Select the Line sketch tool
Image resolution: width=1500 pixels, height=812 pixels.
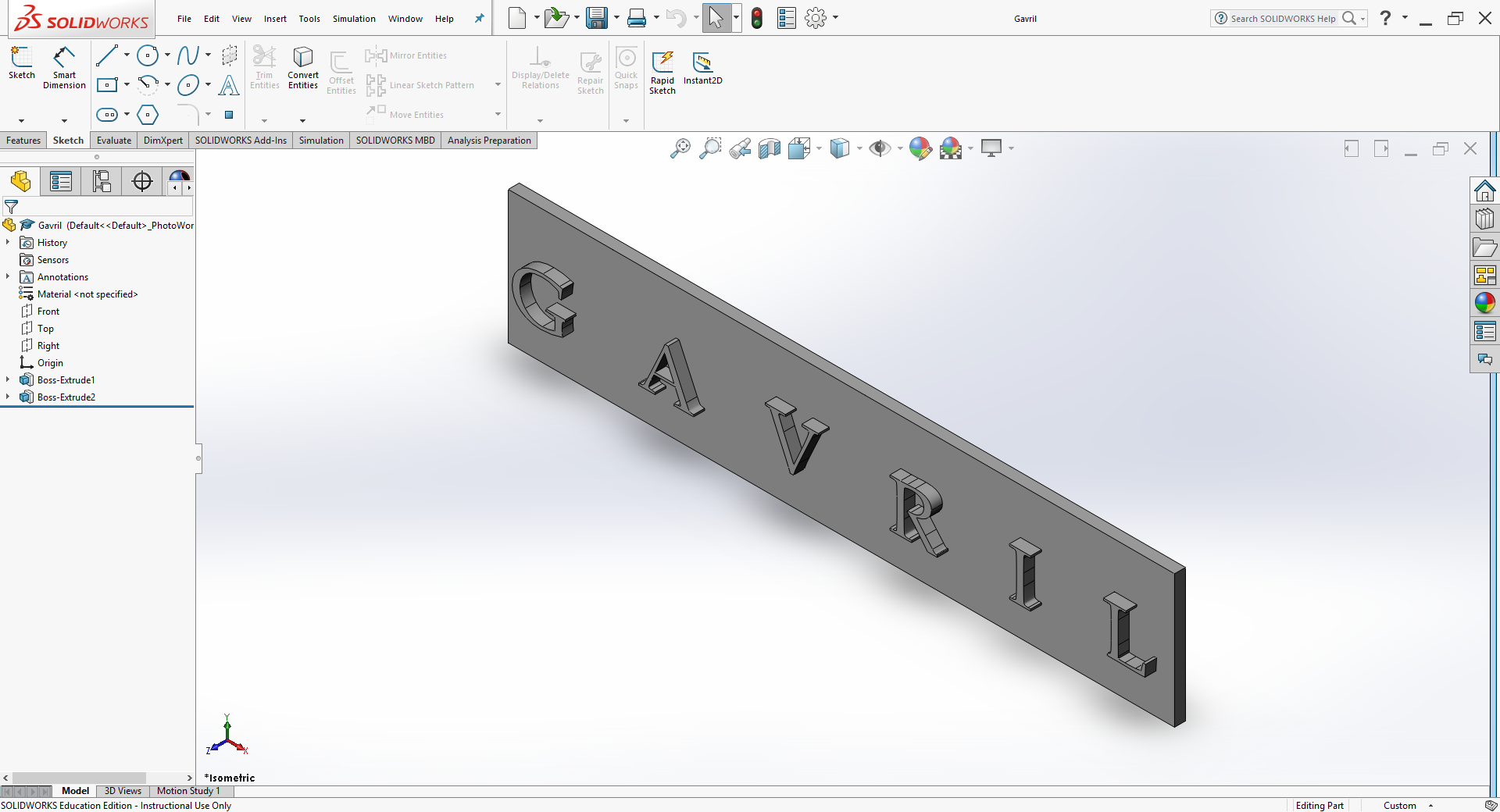click(107, 55)
